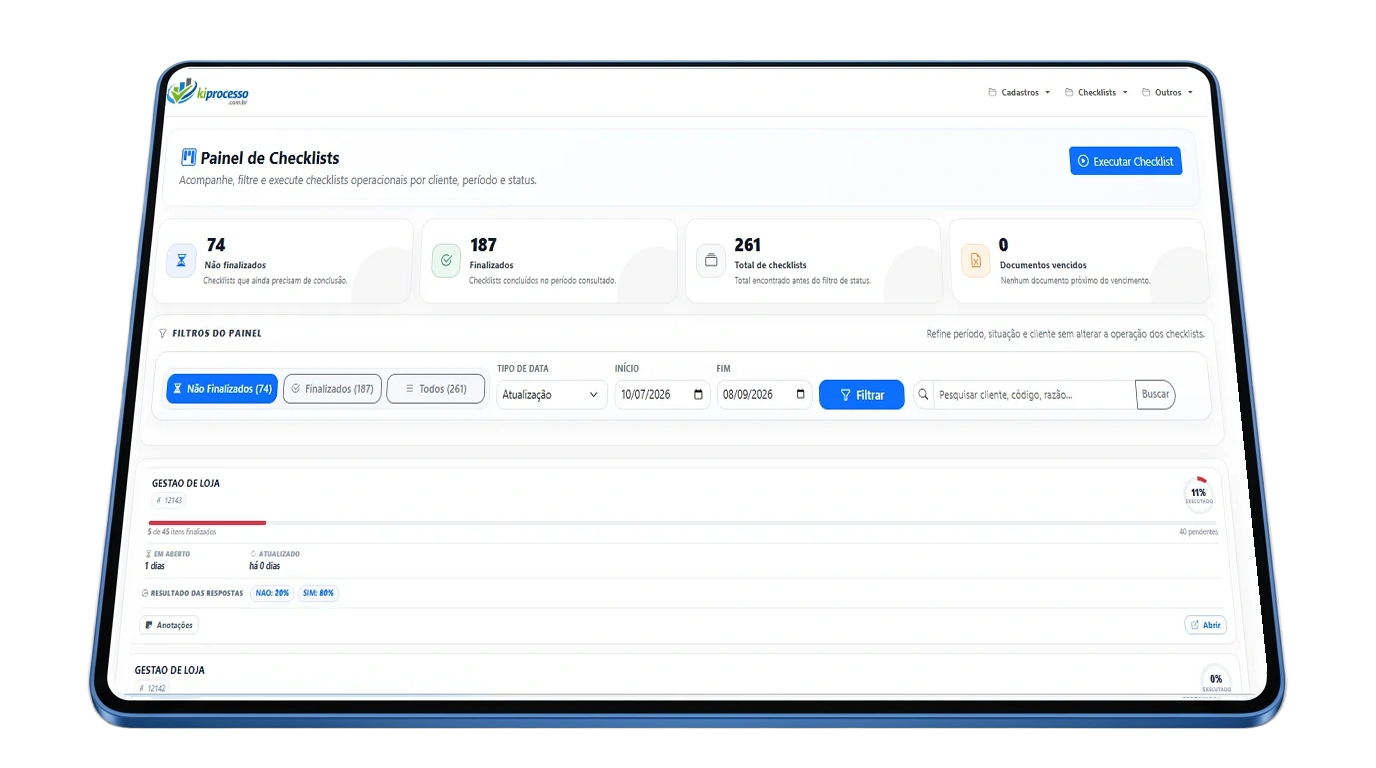Viewport: 1376px width, 768px height.
Task: Click the 5 de 45 itens finalizados text
Action: click(181, 532)
